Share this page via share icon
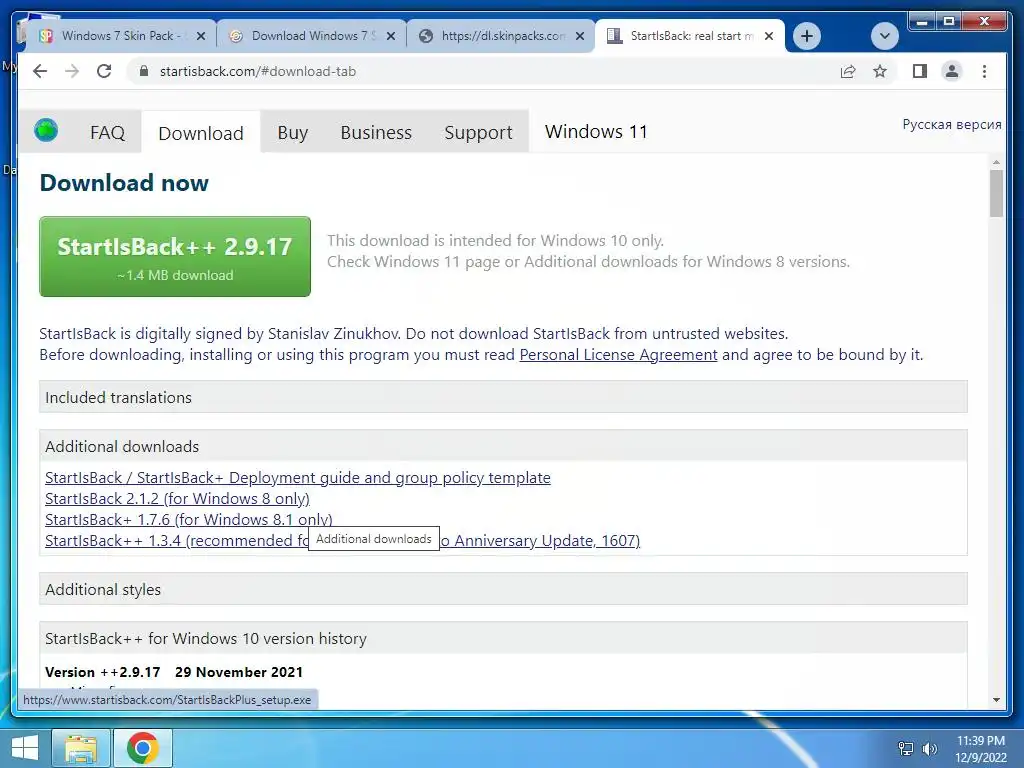The height and width of the screenshot is (768, 1024). coord(848,71)
